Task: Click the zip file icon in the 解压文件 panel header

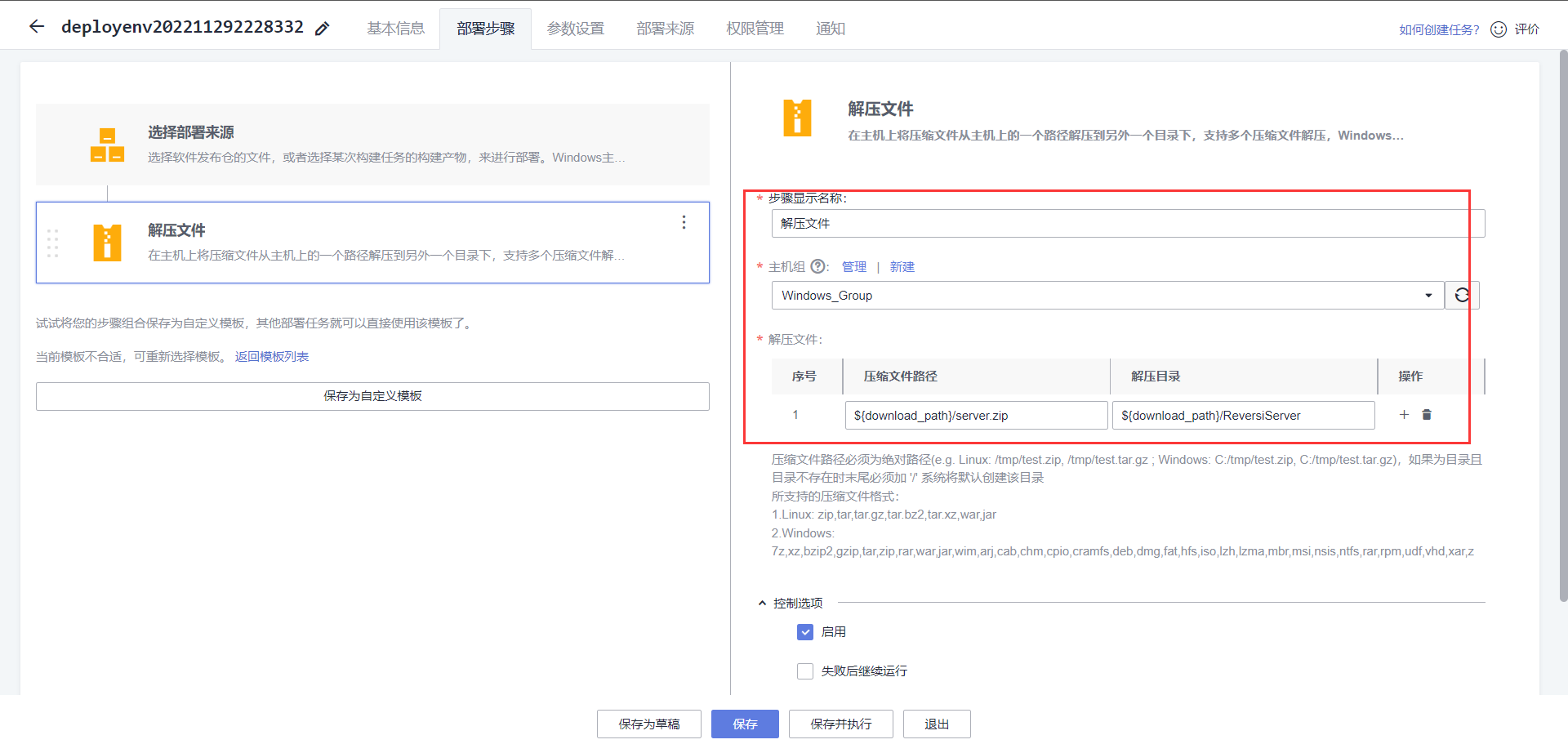Action: pos(798,118)
